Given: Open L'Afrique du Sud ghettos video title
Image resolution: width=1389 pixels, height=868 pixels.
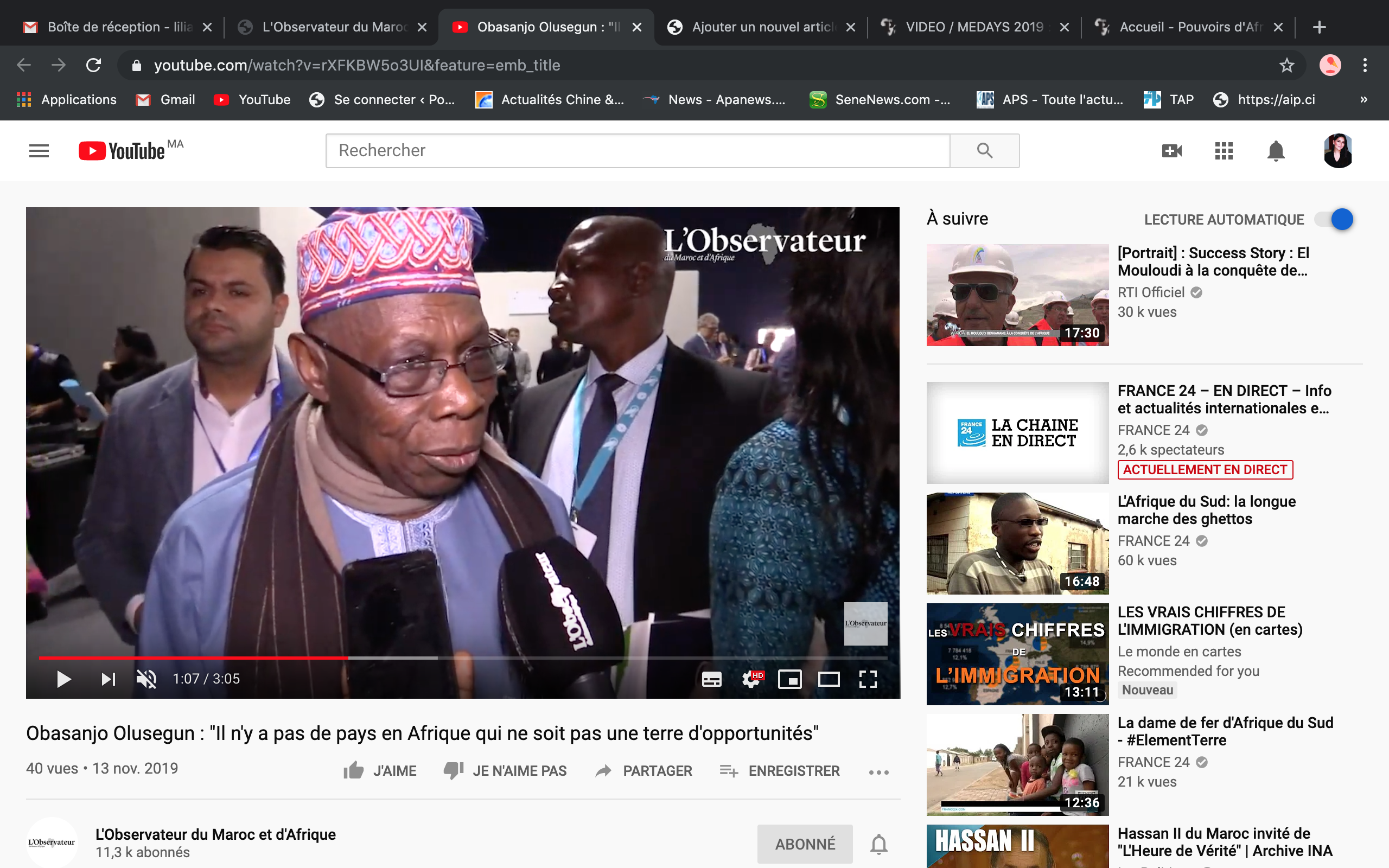Looking at the screenshot, I should 1207,510.
